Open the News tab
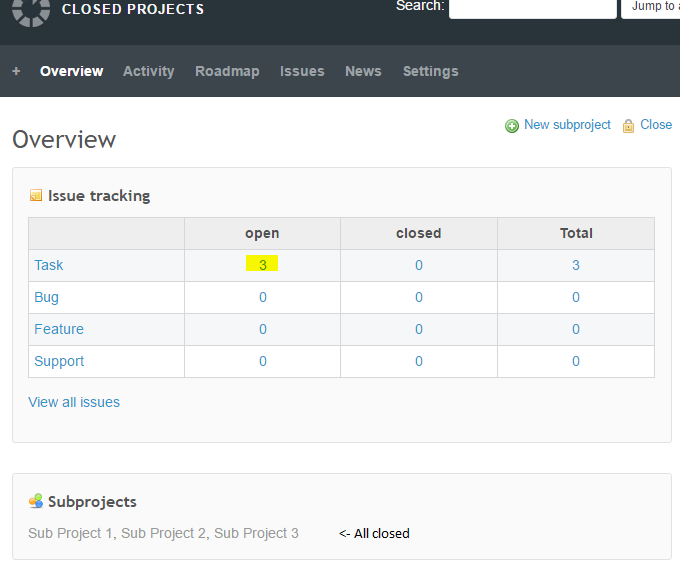Image resolution: width=680 pixels, height=573 pixels. coord(363,71)
